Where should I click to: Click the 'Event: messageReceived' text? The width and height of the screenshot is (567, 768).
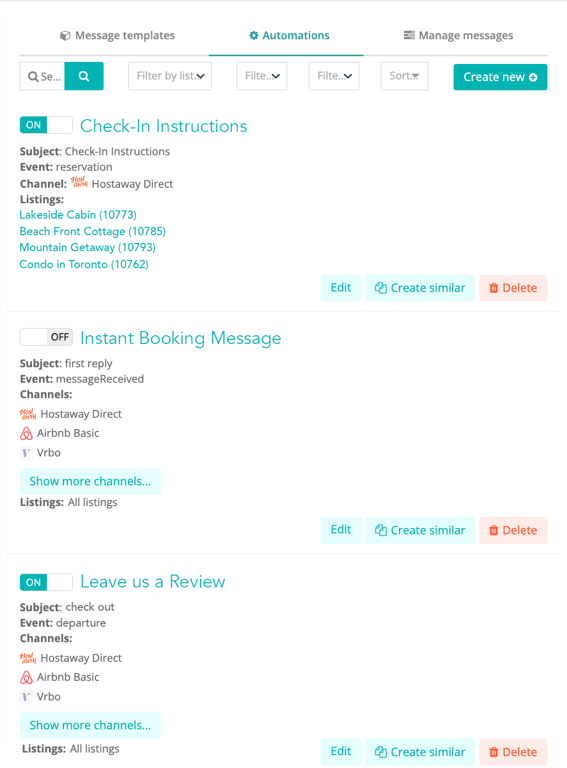(x=82, y=379)
